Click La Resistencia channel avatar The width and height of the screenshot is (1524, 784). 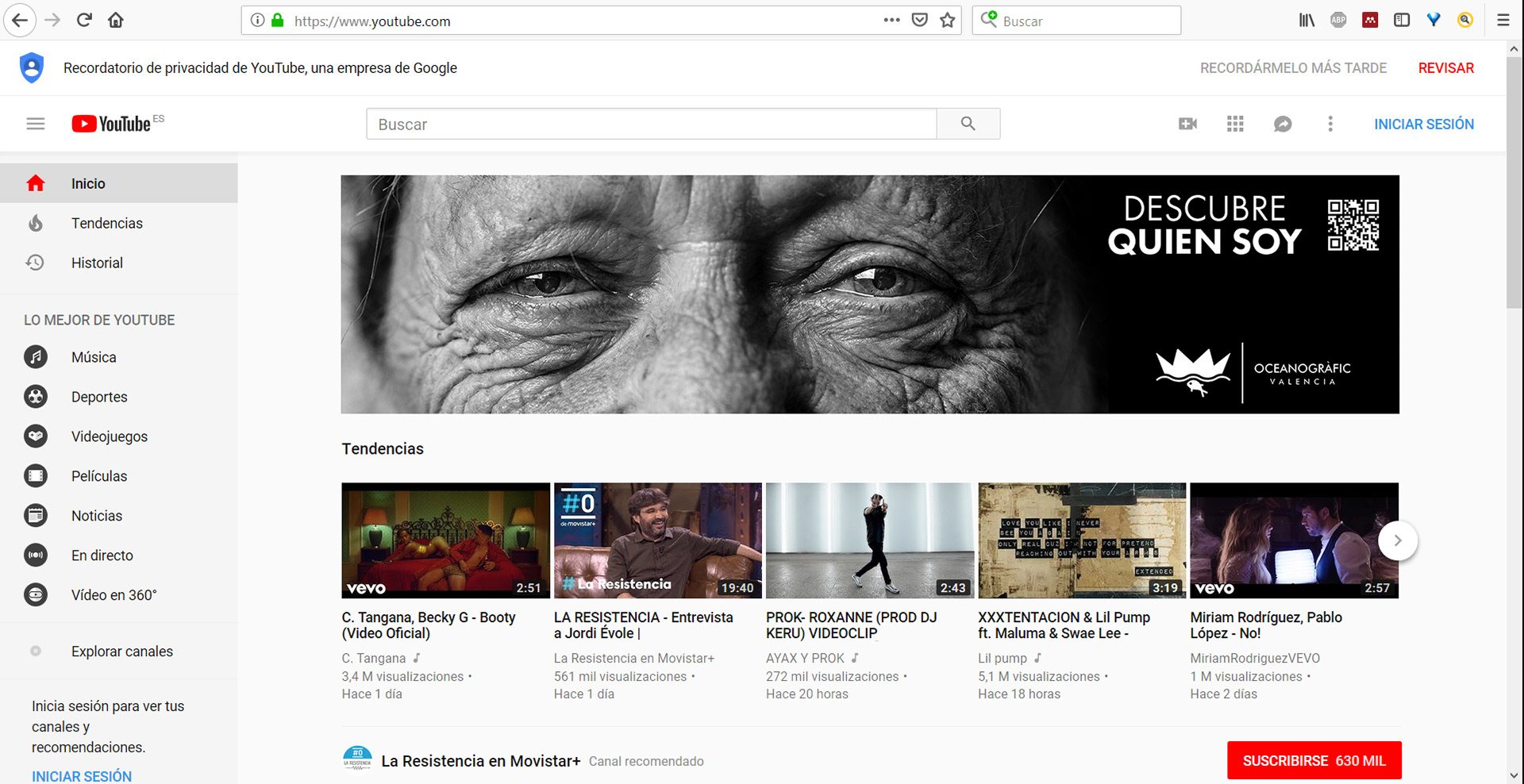point(357,759)
